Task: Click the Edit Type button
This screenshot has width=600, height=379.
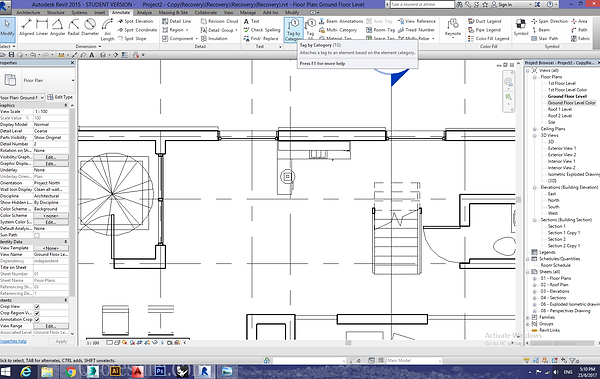Action: click(x=60, y=97)
